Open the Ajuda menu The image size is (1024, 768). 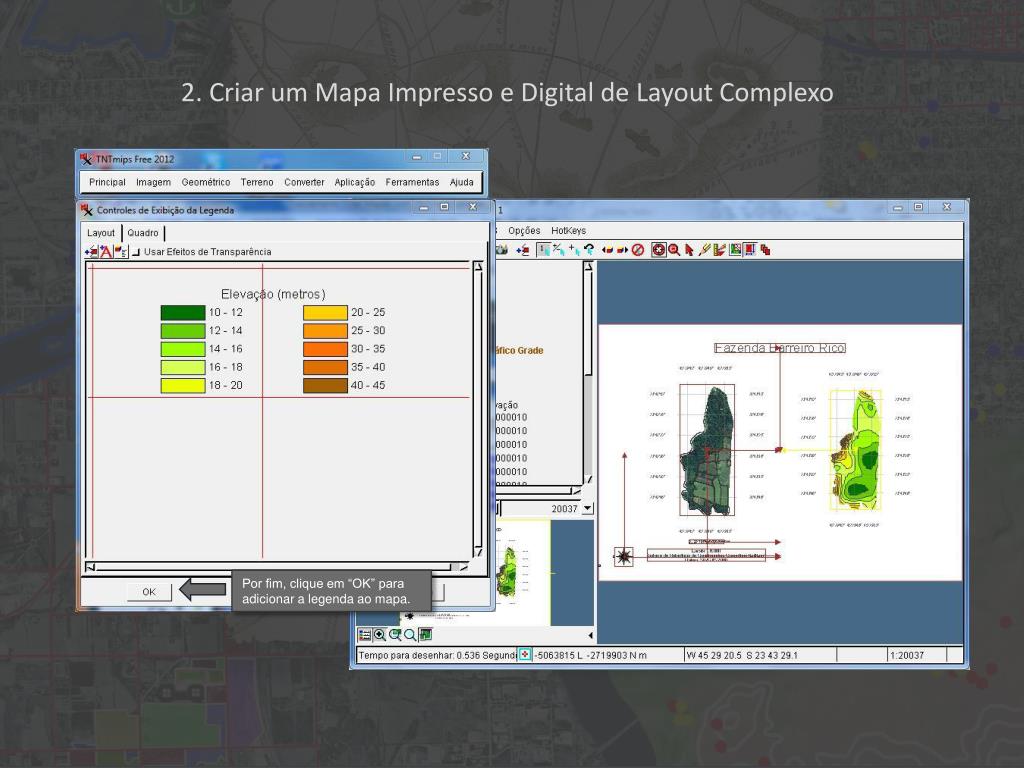[461, 182]
